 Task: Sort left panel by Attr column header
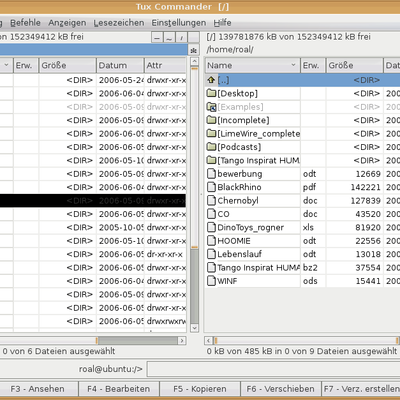click(165, 65)
